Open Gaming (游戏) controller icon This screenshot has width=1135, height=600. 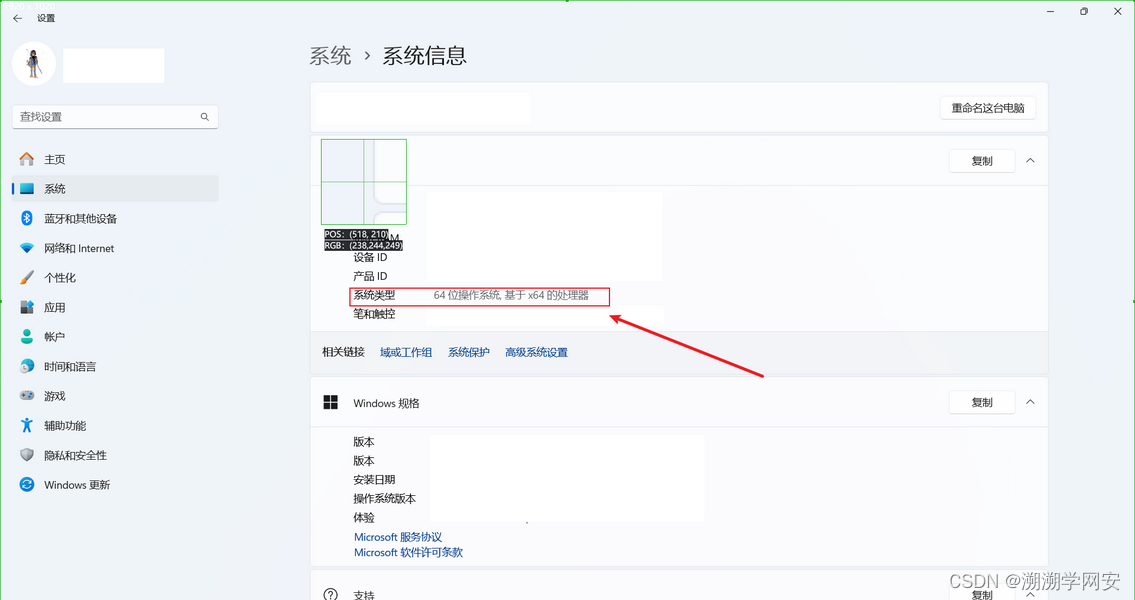tap(27, 396)
